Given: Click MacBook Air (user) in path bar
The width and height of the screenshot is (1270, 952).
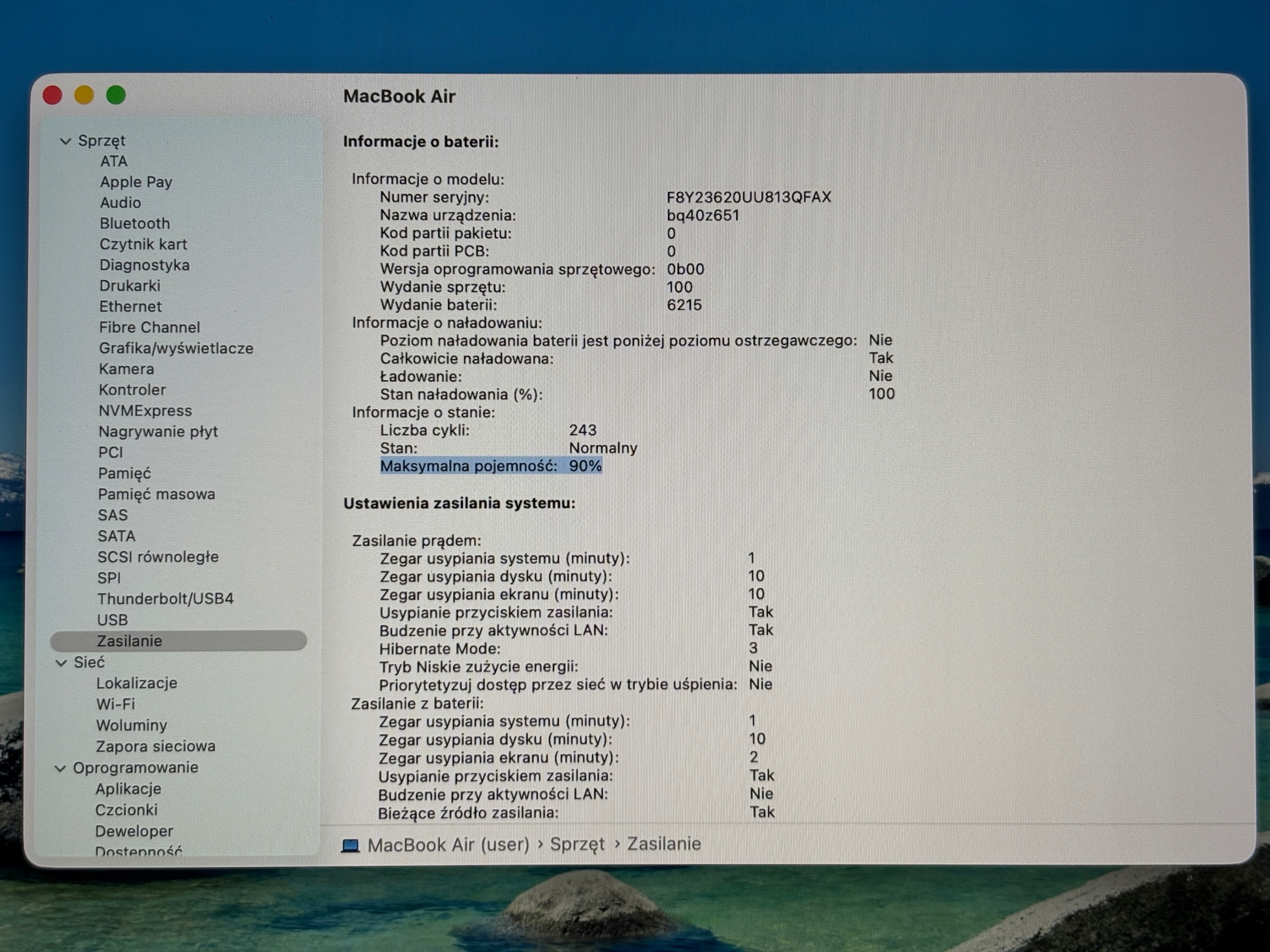Looking at the screenshot, I should [448, 845].
